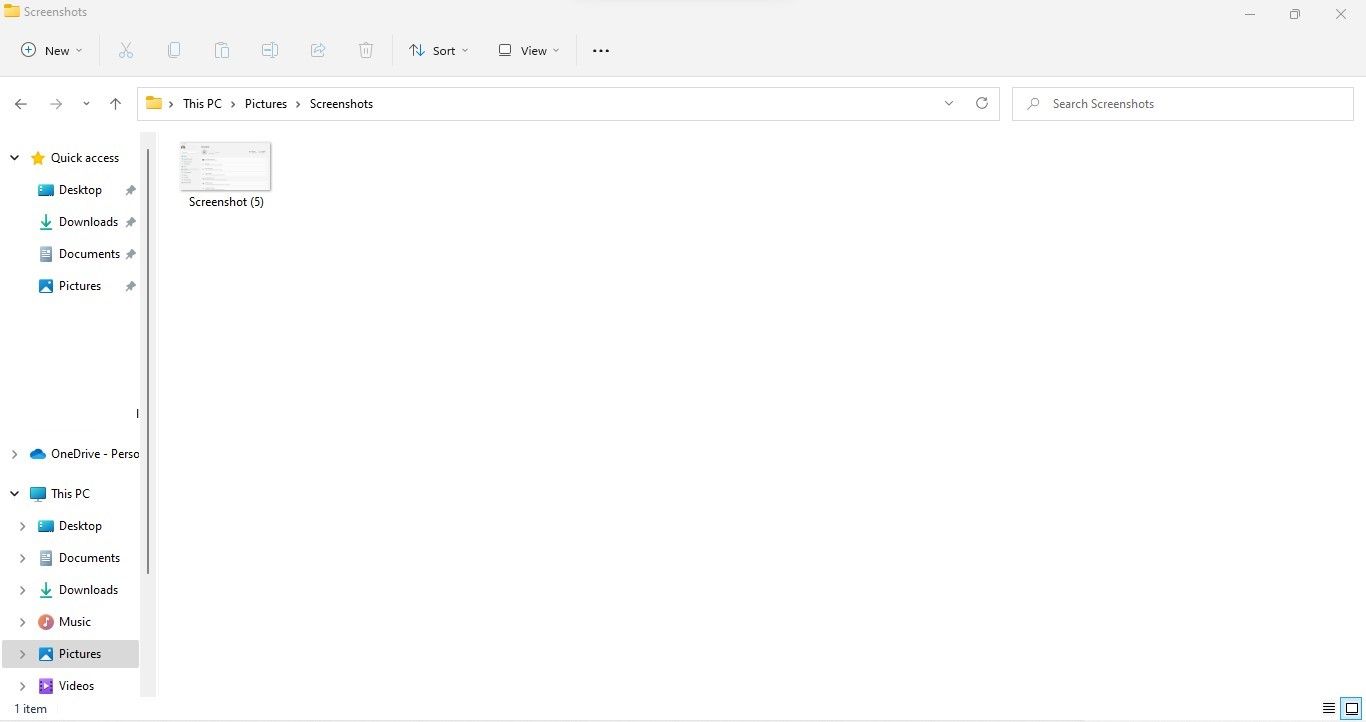The width and height of the screenshot is (1366, 722).
Task: Switch to details view icon in status bar
Action: [1329, 708]
